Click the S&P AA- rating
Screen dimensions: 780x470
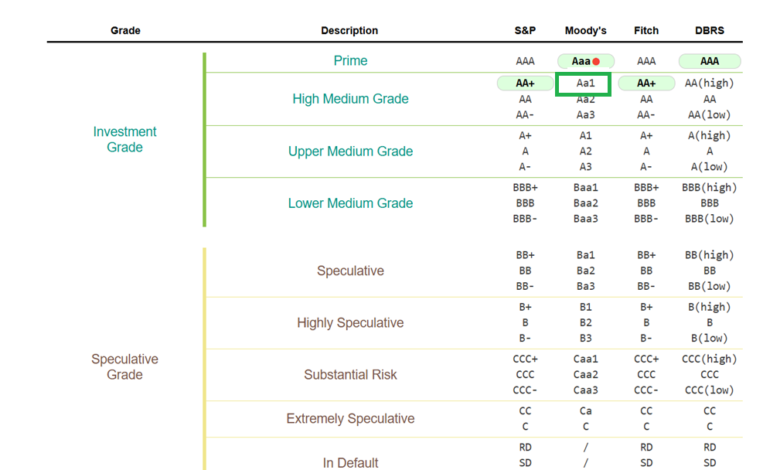point(525,115)
